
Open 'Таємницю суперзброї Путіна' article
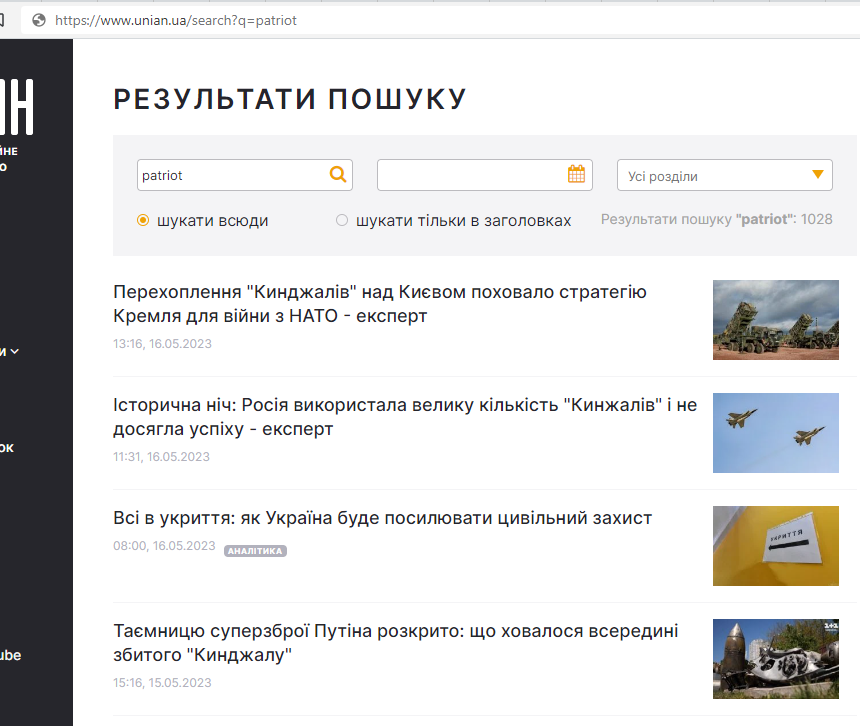395,643
